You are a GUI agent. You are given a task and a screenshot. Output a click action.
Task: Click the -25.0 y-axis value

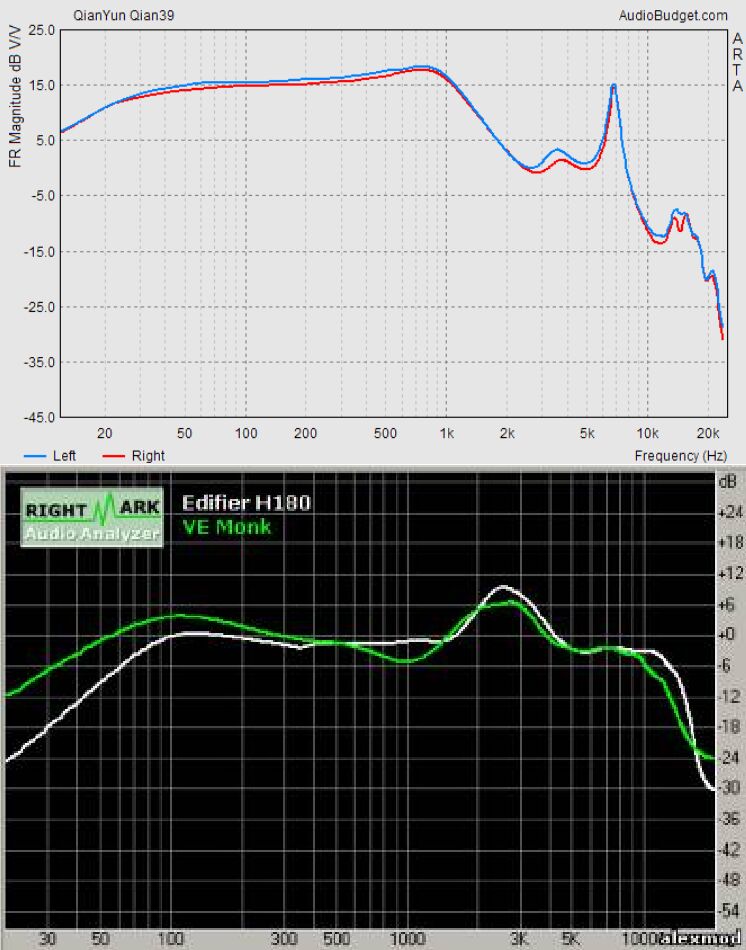(39, 307)
